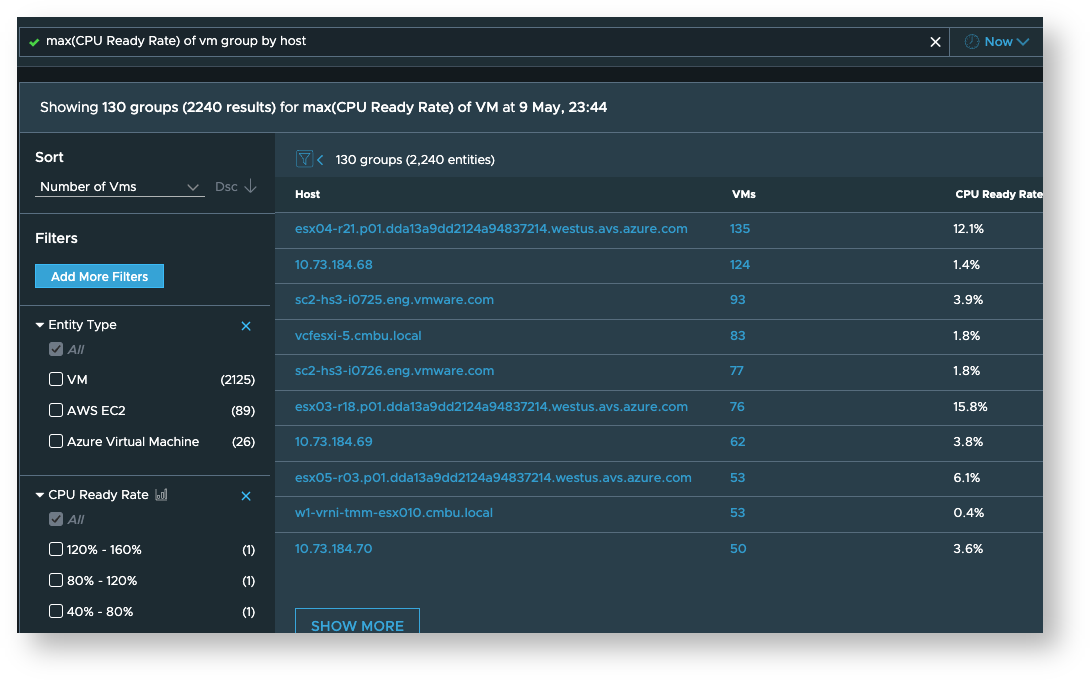Viewport: 1091px width, 681px height.
Task: Toggle descending sort arrow icon
Action: click(x=250, y=186)
